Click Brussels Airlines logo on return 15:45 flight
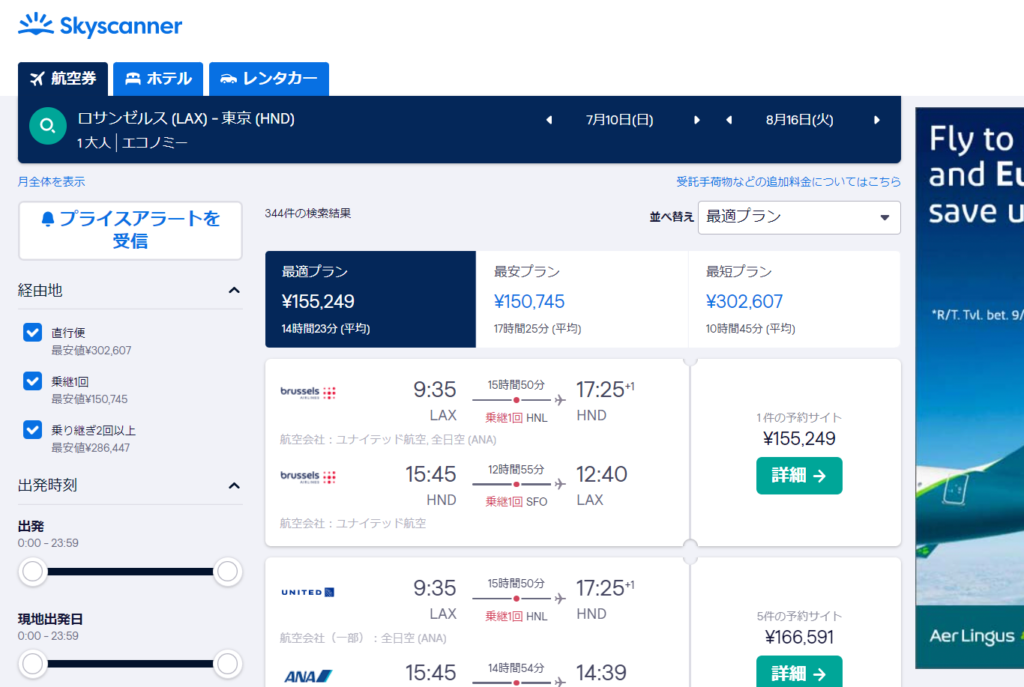 (308, 476)
